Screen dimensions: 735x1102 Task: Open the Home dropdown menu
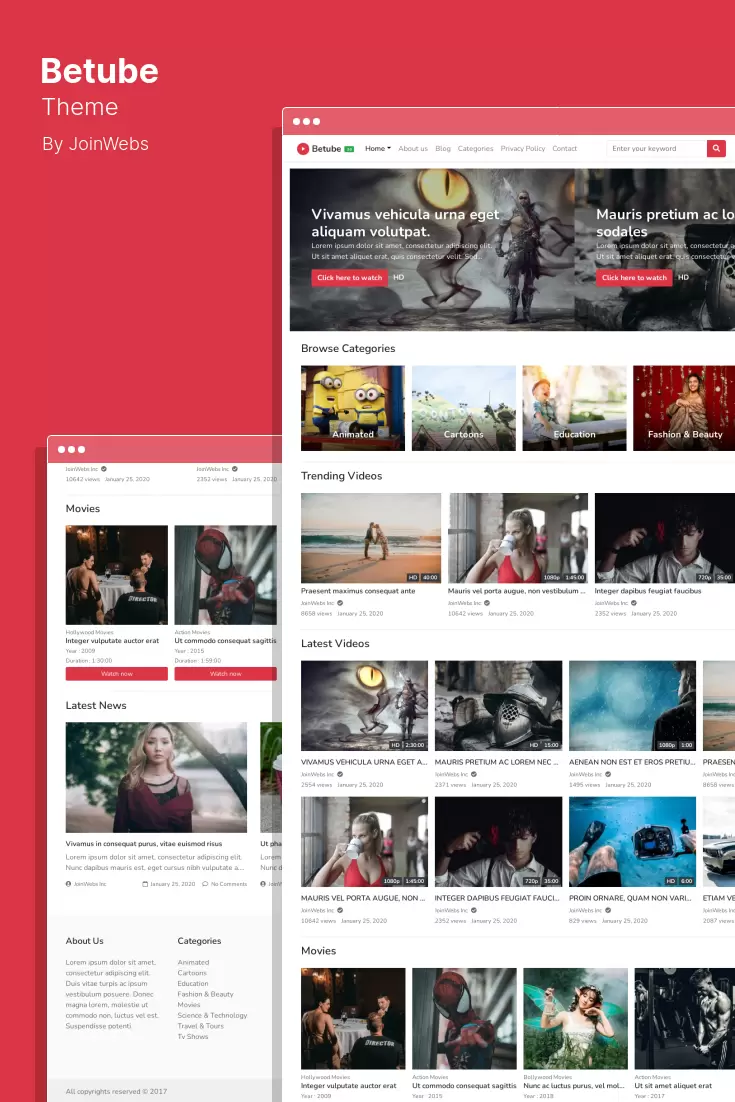[378, 148]
